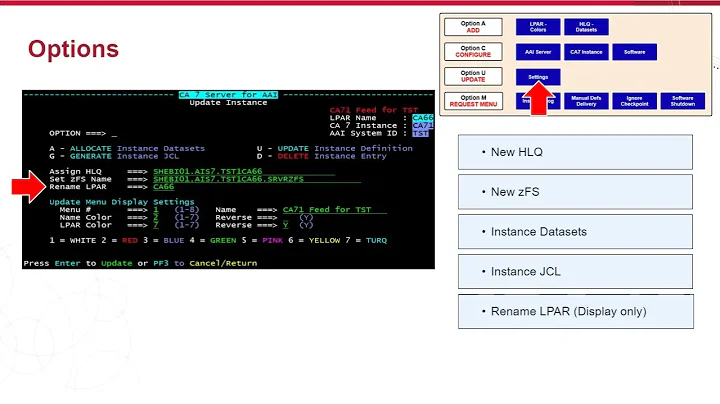Click the YELLOW color legend entry
Viewport: 720px width, 404px height.
pos(324,241)
